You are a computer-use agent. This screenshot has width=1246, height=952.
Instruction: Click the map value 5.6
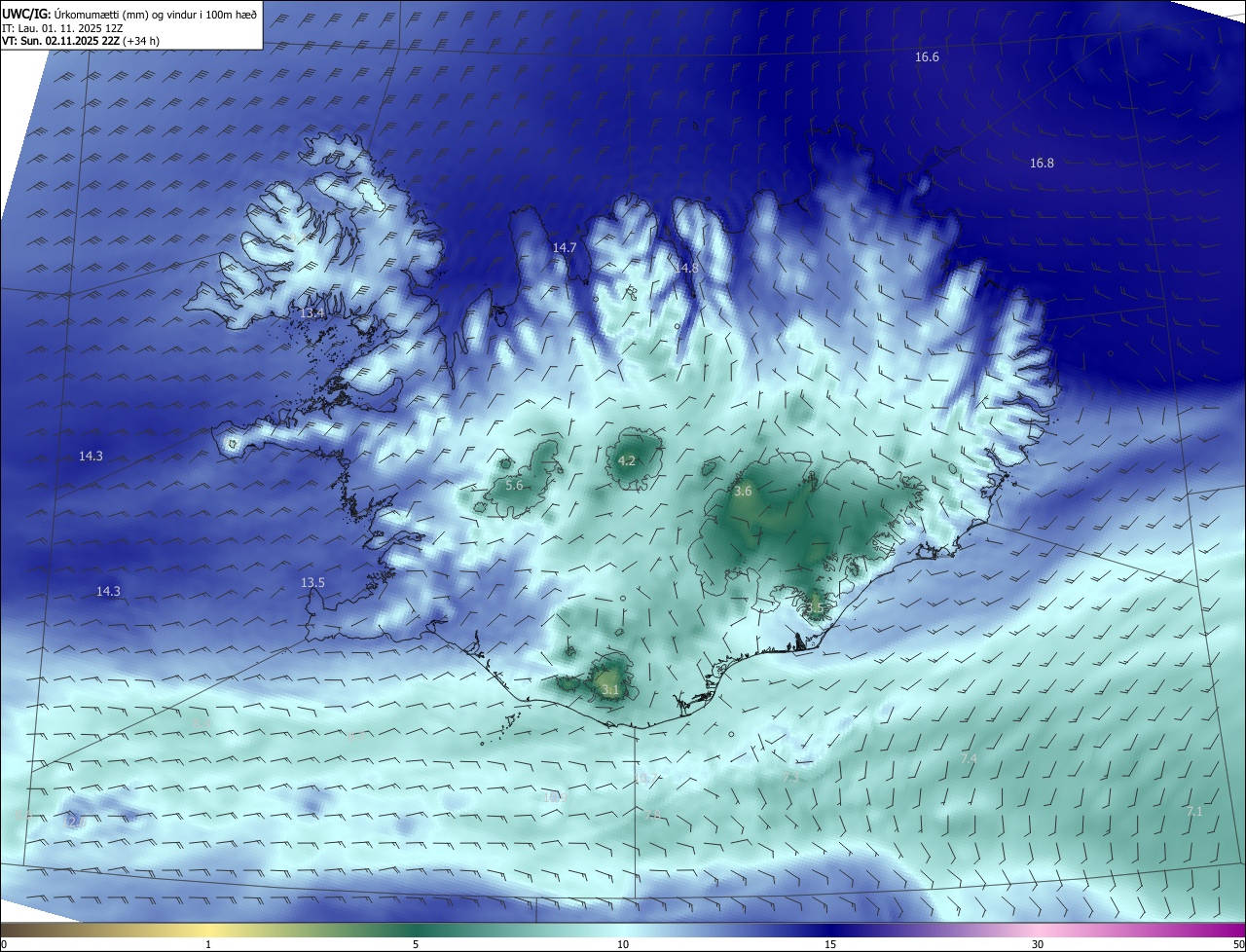pyautogui.click(x=514, y=485)
